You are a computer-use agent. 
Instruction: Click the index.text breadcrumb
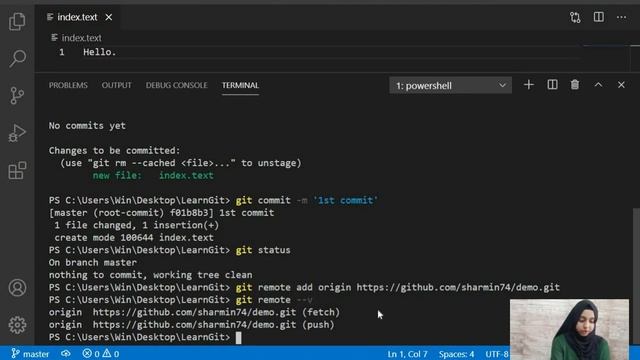pyautogui.click(x=81, y=38)
